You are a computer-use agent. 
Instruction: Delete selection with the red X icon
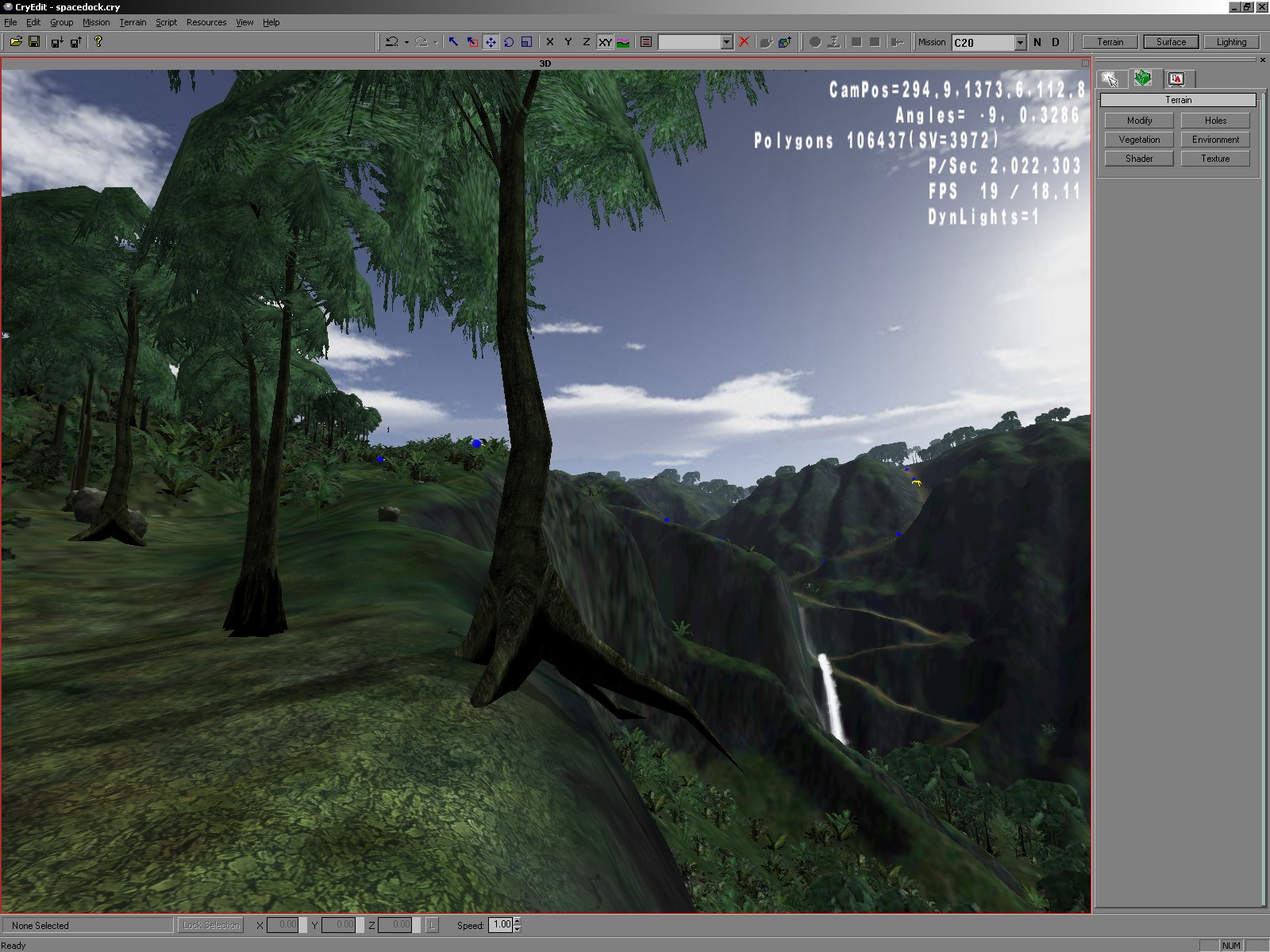(x=744, y=42)
